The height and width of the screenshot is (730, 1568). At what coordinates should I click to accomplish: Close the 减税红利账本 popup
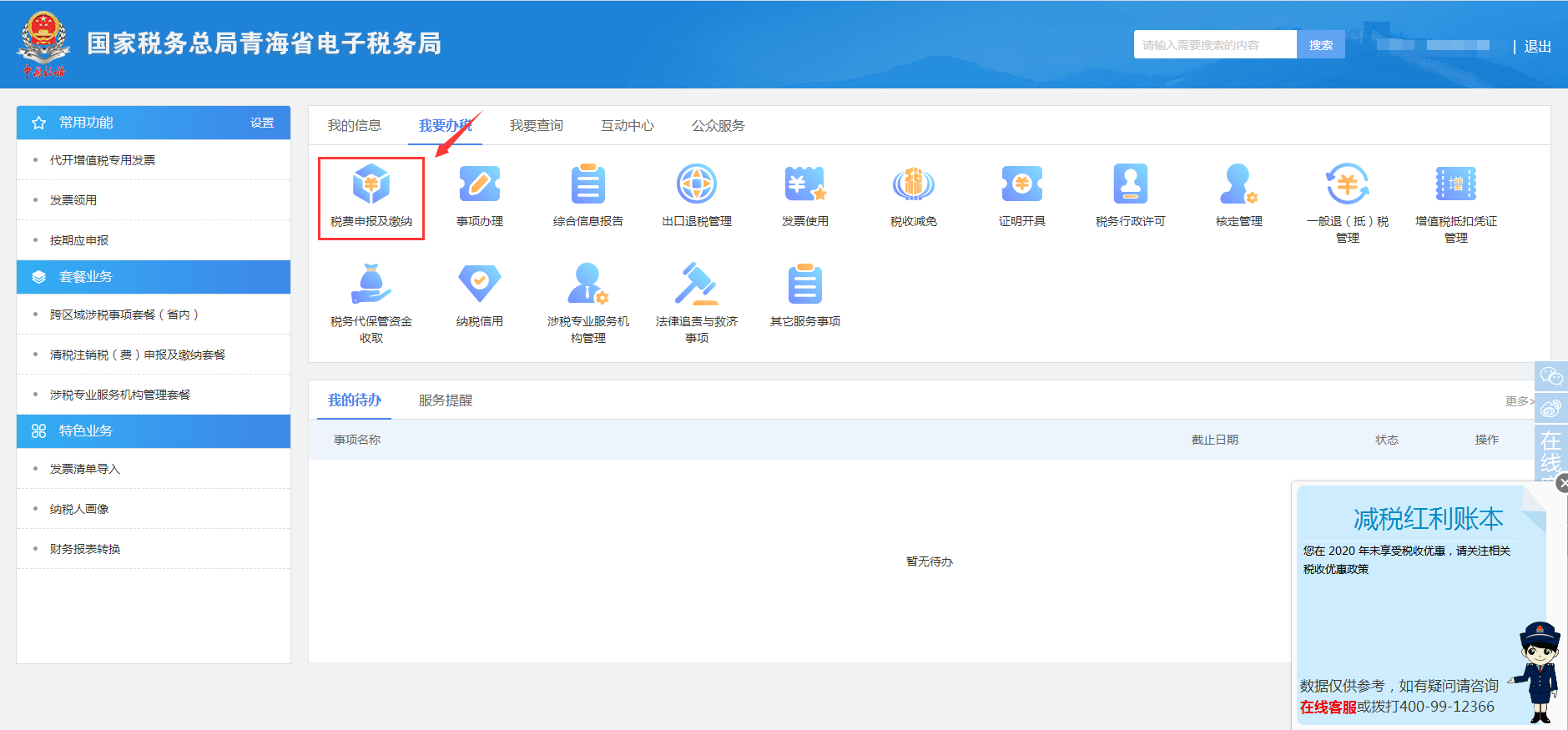pyautogui.click(x=1562, y=483)
